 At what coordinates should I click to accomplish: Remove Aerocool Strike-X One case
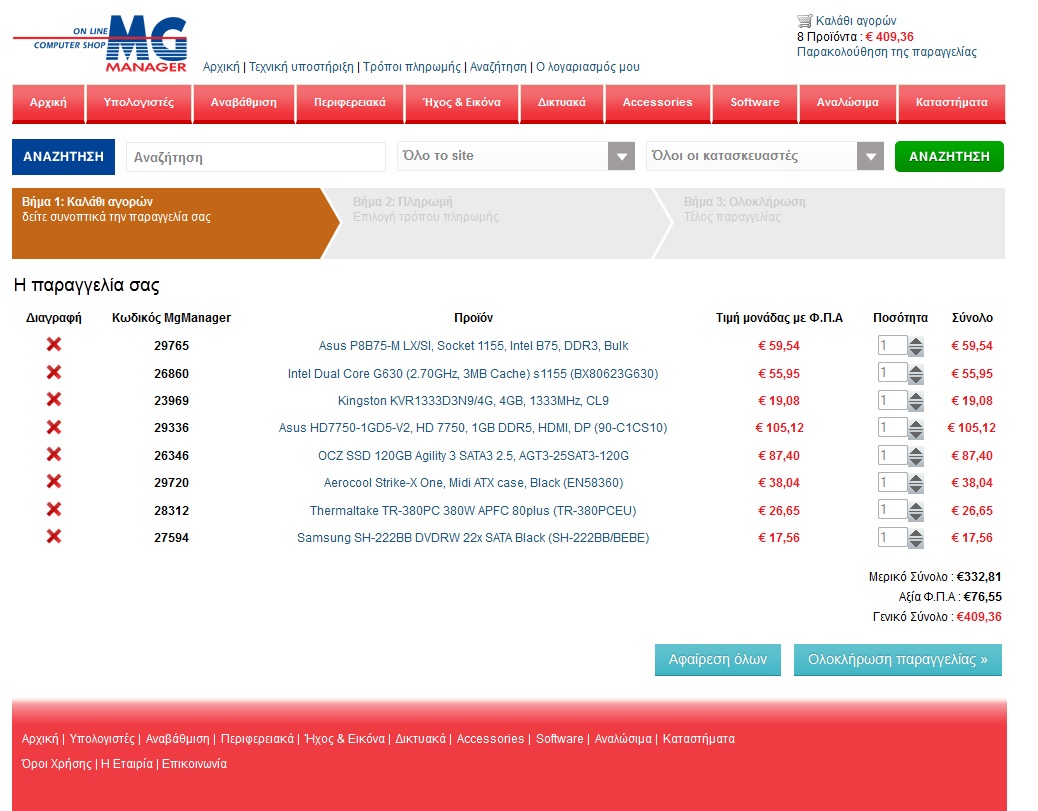[54, 481]
